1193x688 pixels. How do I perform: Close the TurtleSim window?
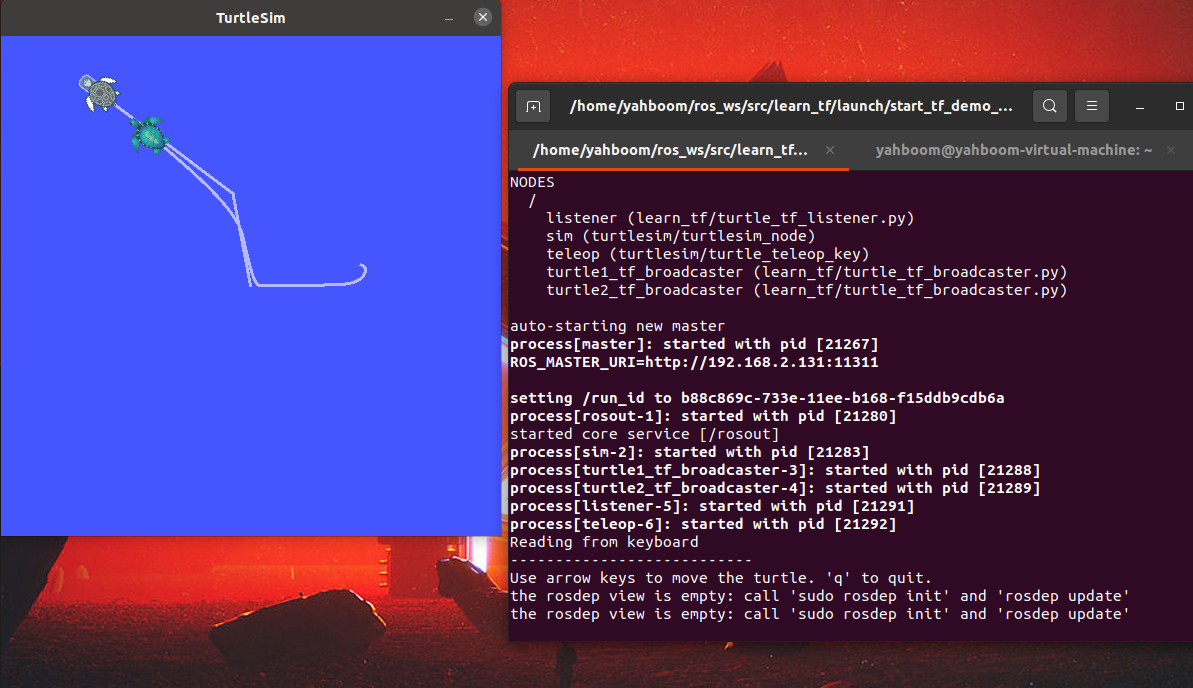click(x=482, y=18)
